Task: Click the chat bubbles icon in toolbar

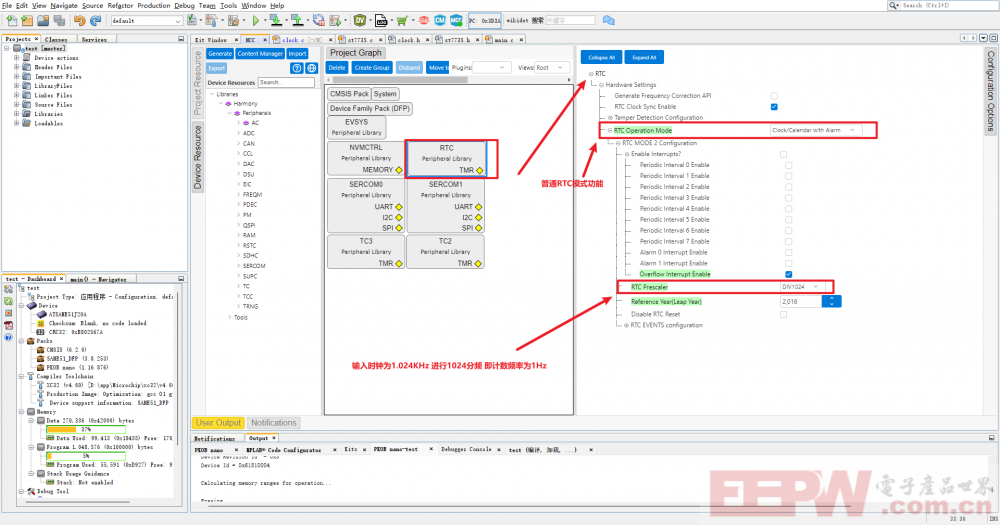Action: coord(608,20)
